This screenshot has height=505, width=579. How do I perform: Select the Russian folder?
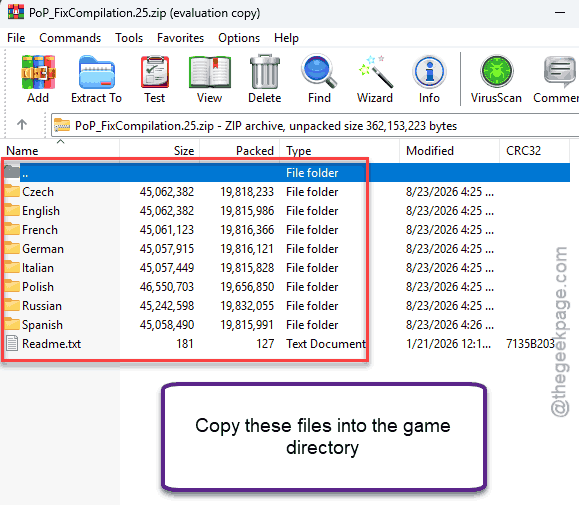pos(42,306)
